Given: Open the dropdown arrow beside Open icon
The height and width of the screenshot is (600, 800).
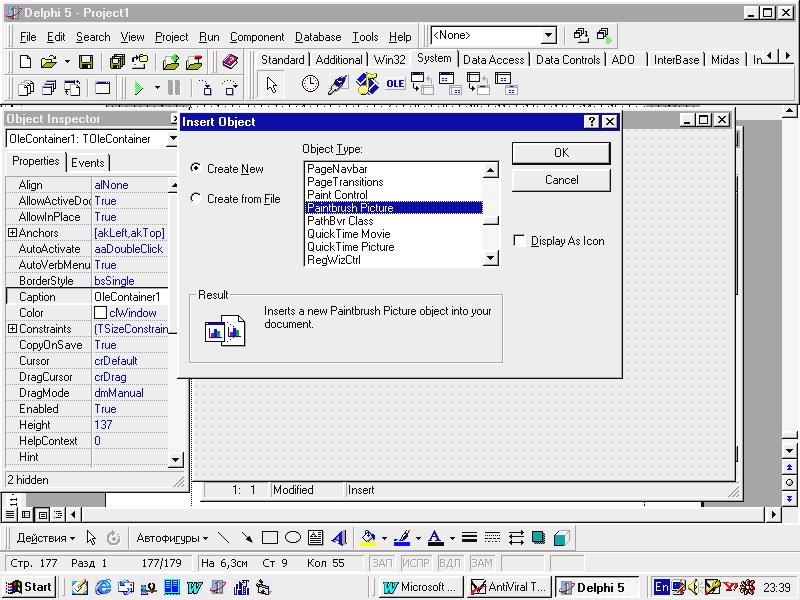Looking at the screenshot, I should (x=67, y=62).
